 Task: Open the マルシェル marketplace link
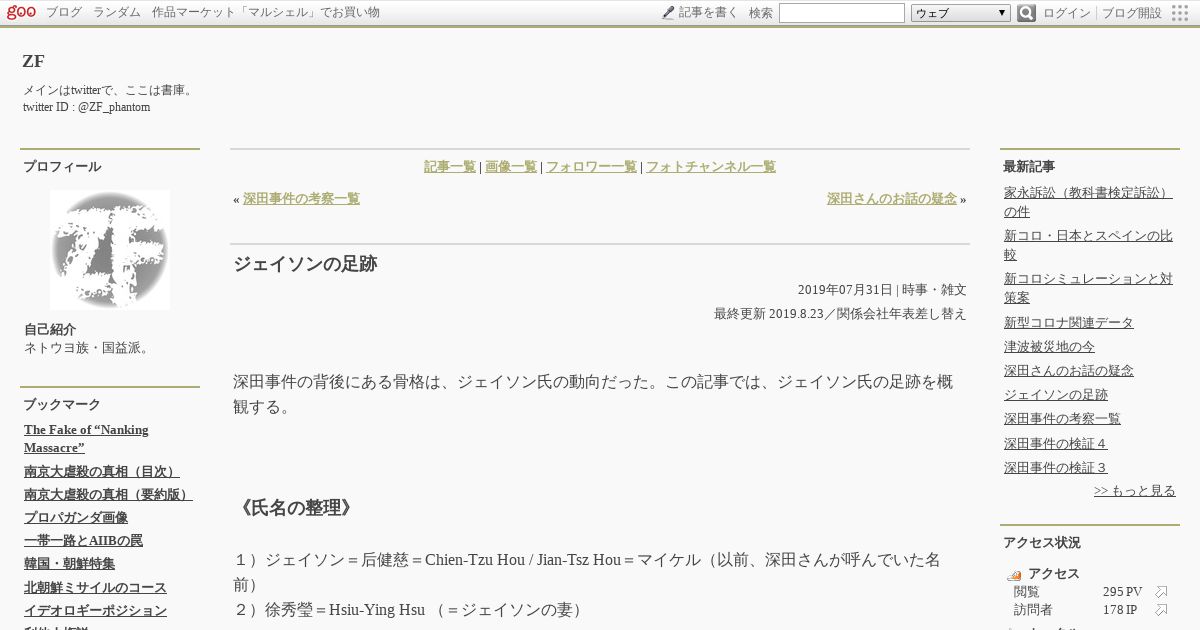click(x=266, y=13)
